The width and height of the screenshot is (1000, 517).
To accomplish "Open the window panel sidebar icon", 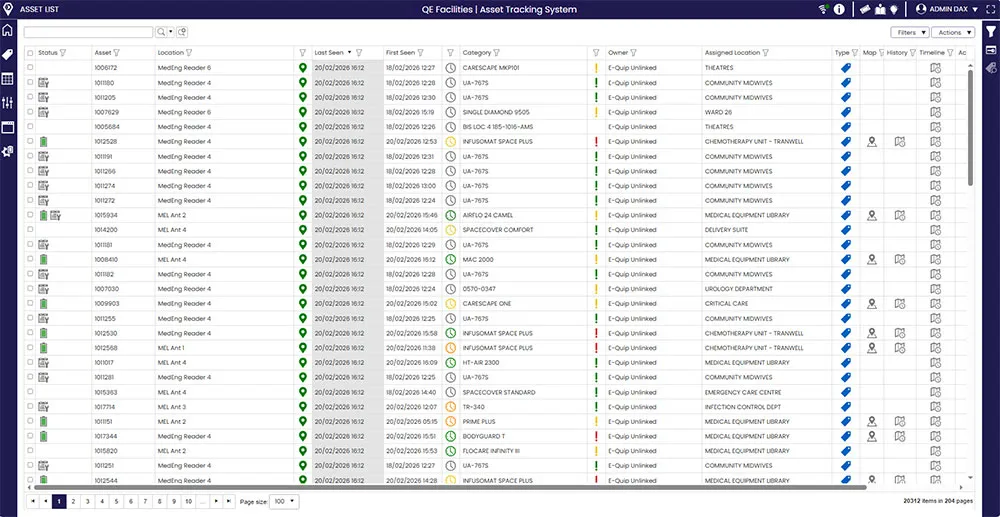I will click(8, 127).
